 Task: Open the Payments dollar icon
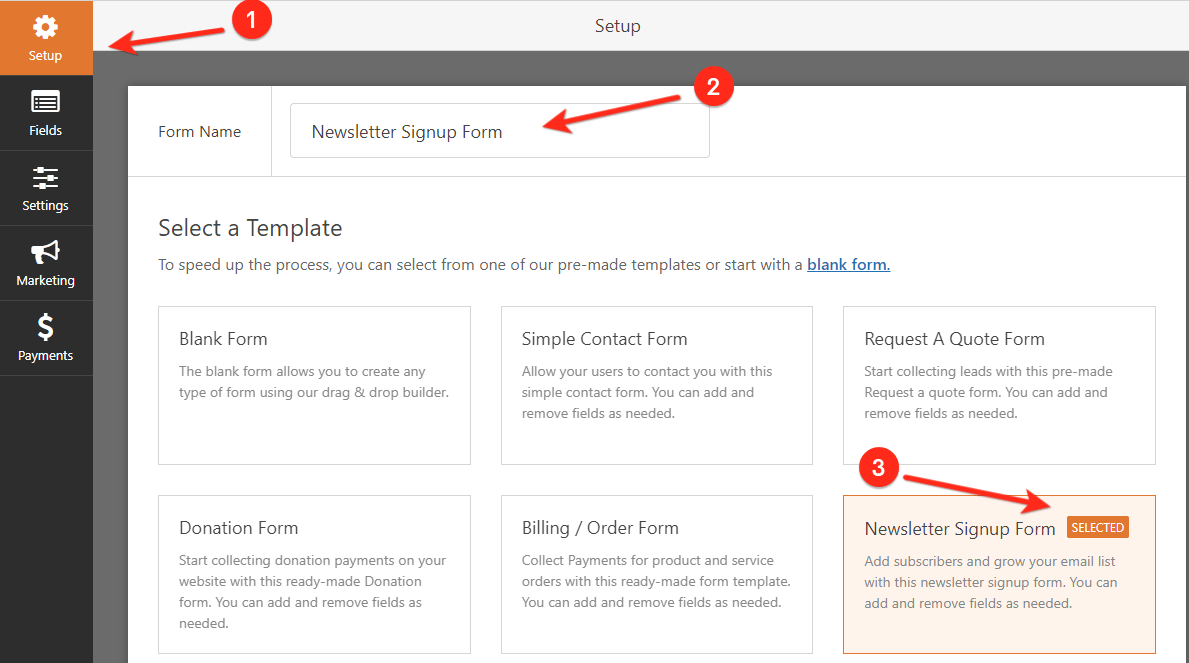45,327
